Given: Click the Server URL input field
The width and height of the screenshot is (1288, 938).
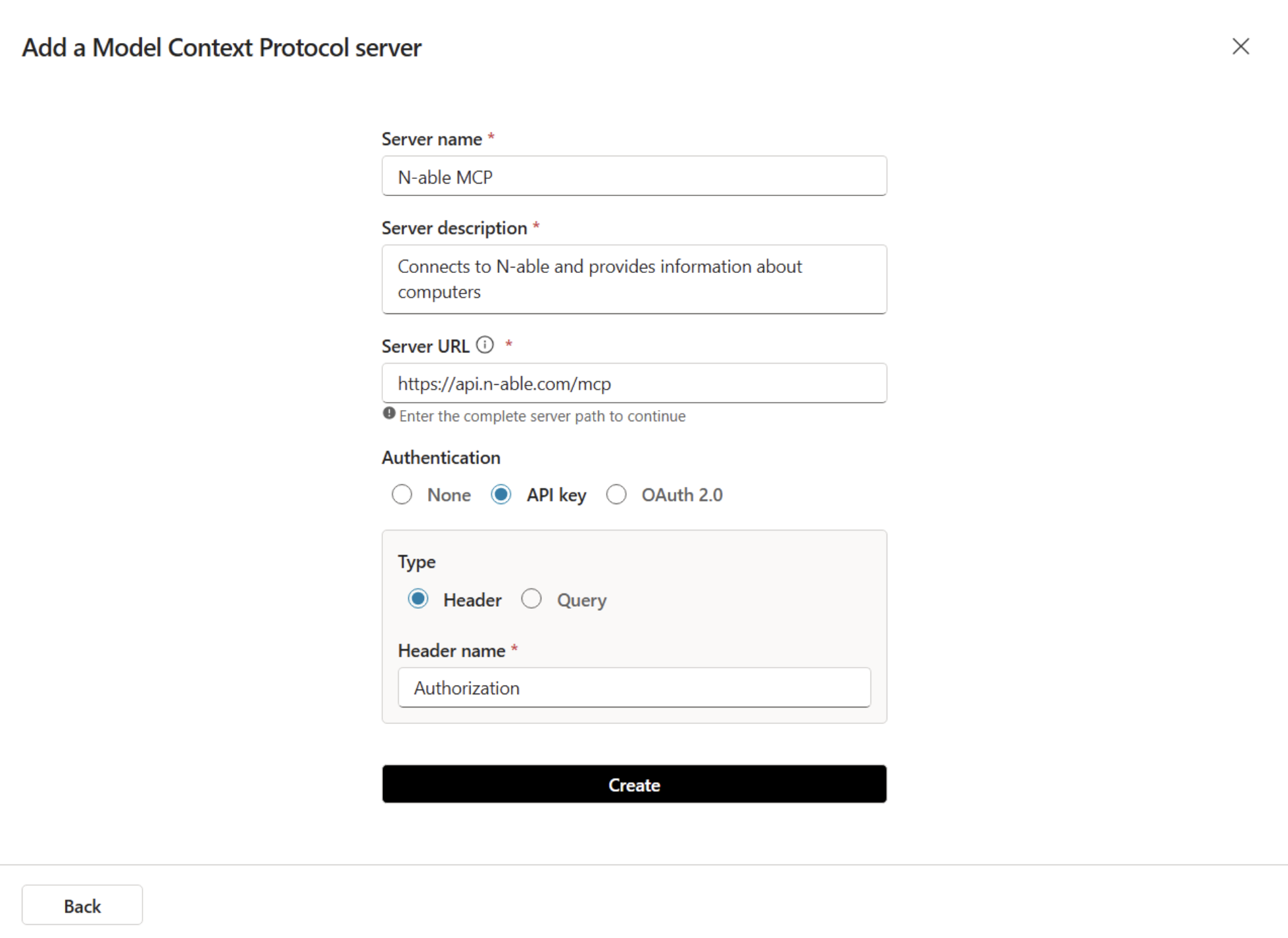Looking at the screenshot, I should 633,383.
